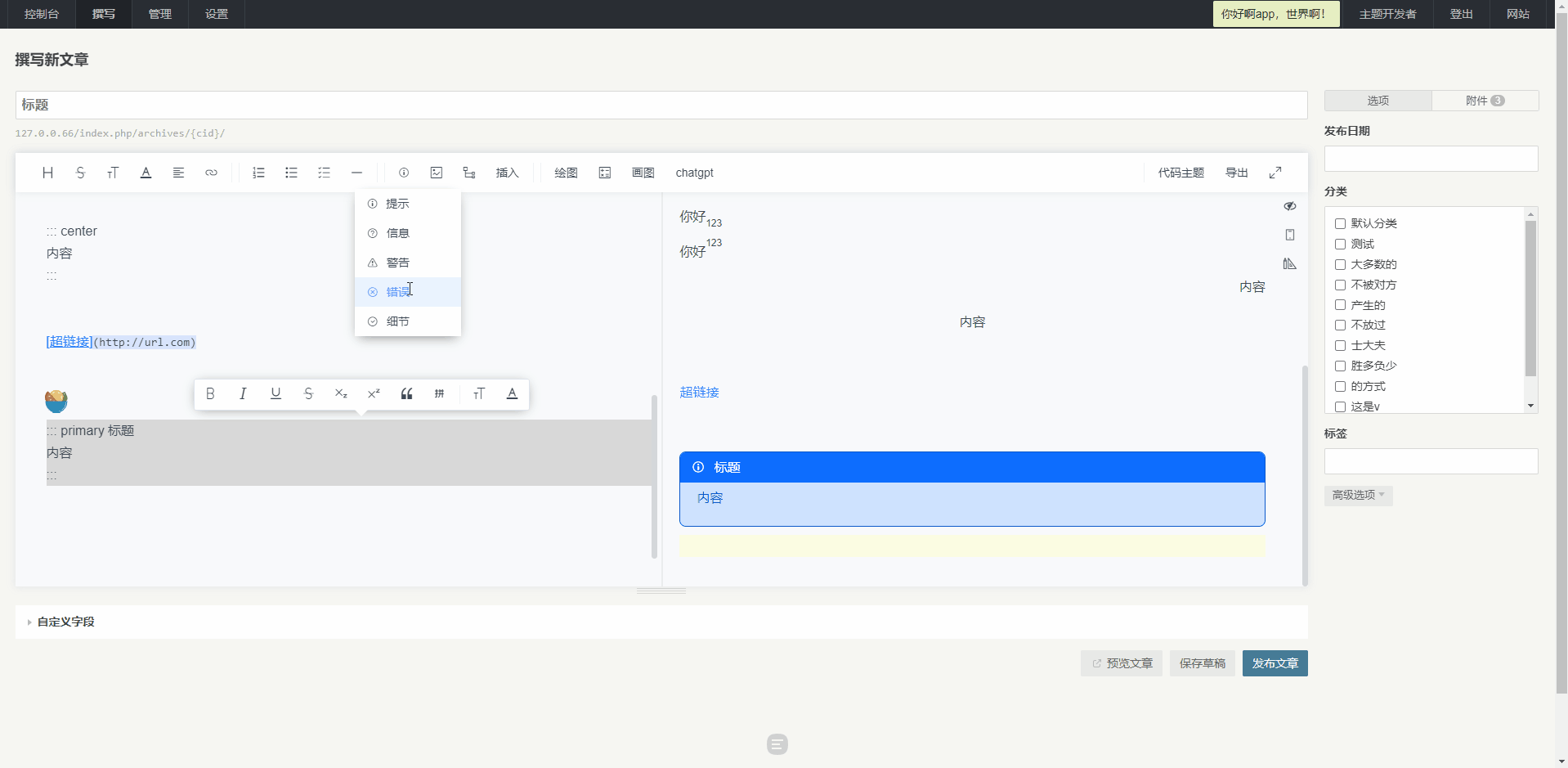1568x768 pixels.
Task: Apply italic from the floating toolbar
Action: pyautogui.click(x=243, y=393)
